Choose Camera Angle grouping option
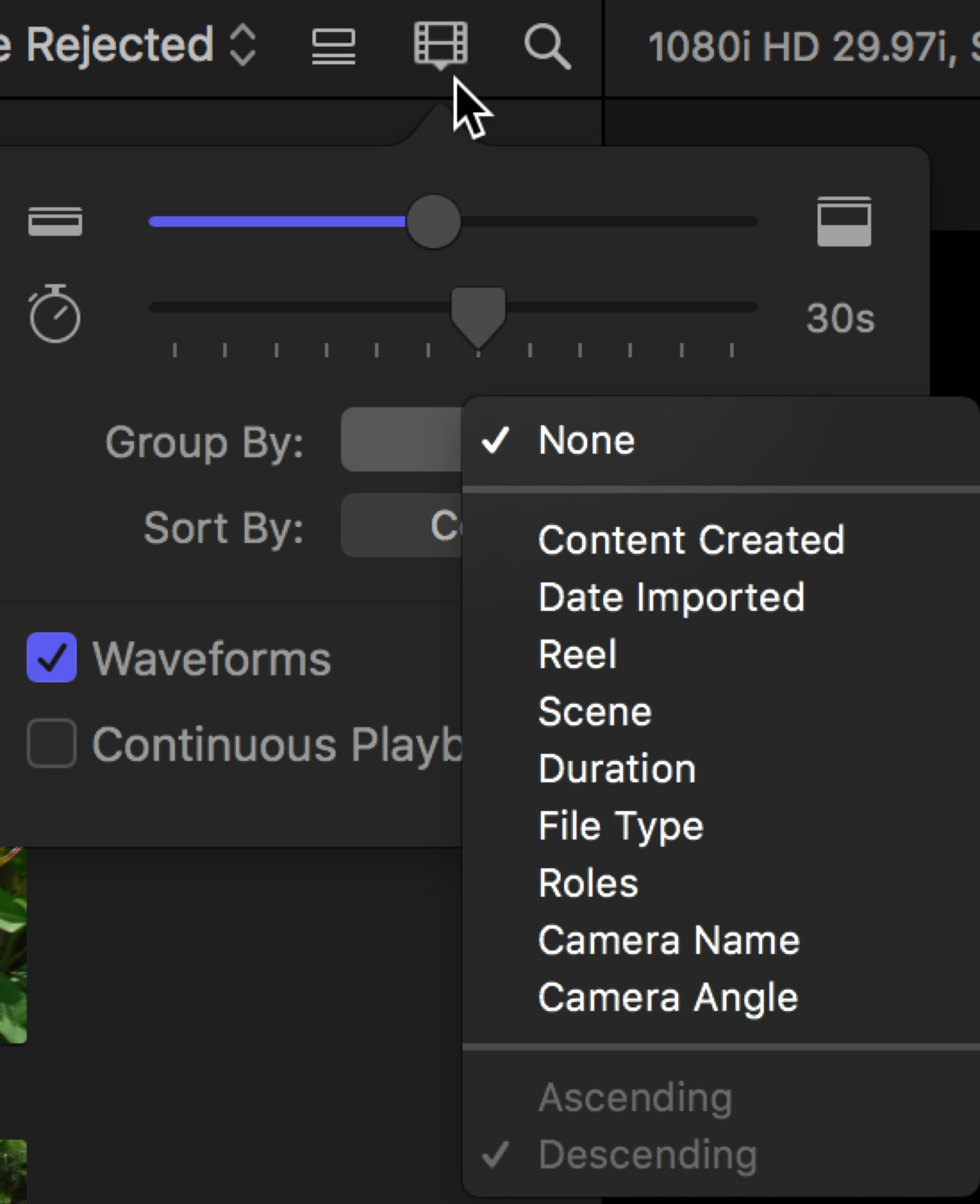980x1204 pixels. tap(667, 997)
